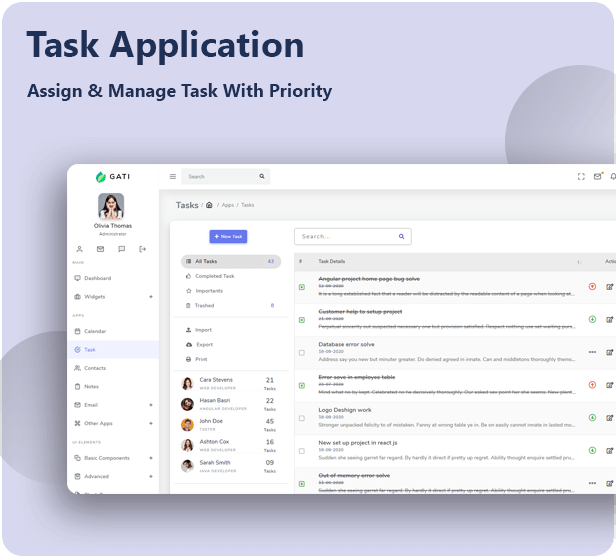Open the user profile icon under Olivia Thomas
This screenshot has height=560, width=616.
pos(79,249)
